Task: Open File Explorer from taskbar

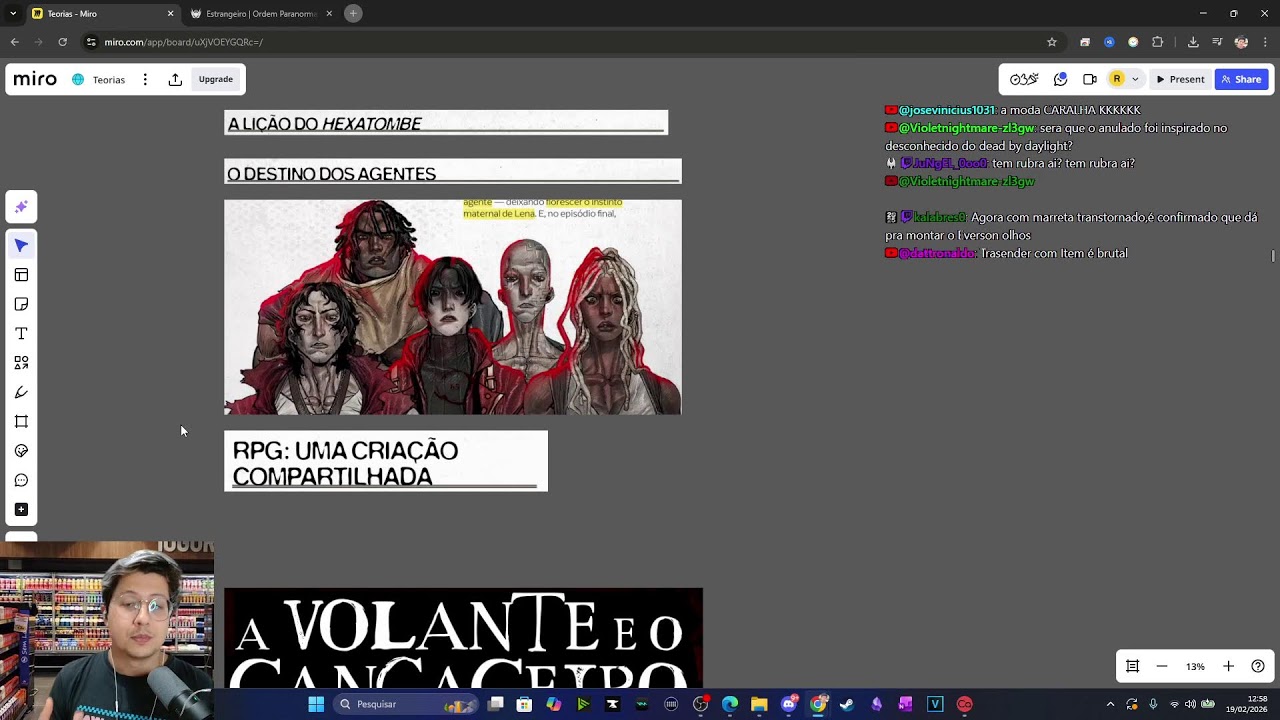Action: [759, 704]
